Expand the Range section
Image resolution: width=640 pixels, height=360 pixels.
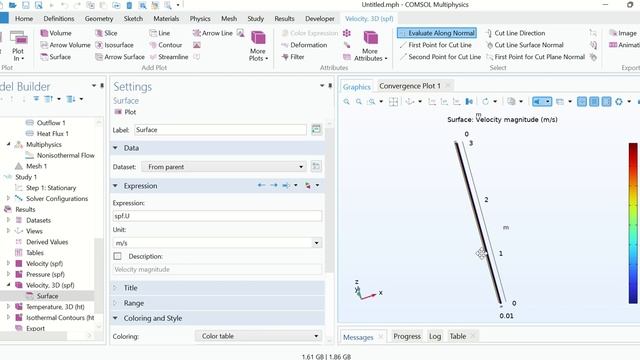click(x=116, y=303)
